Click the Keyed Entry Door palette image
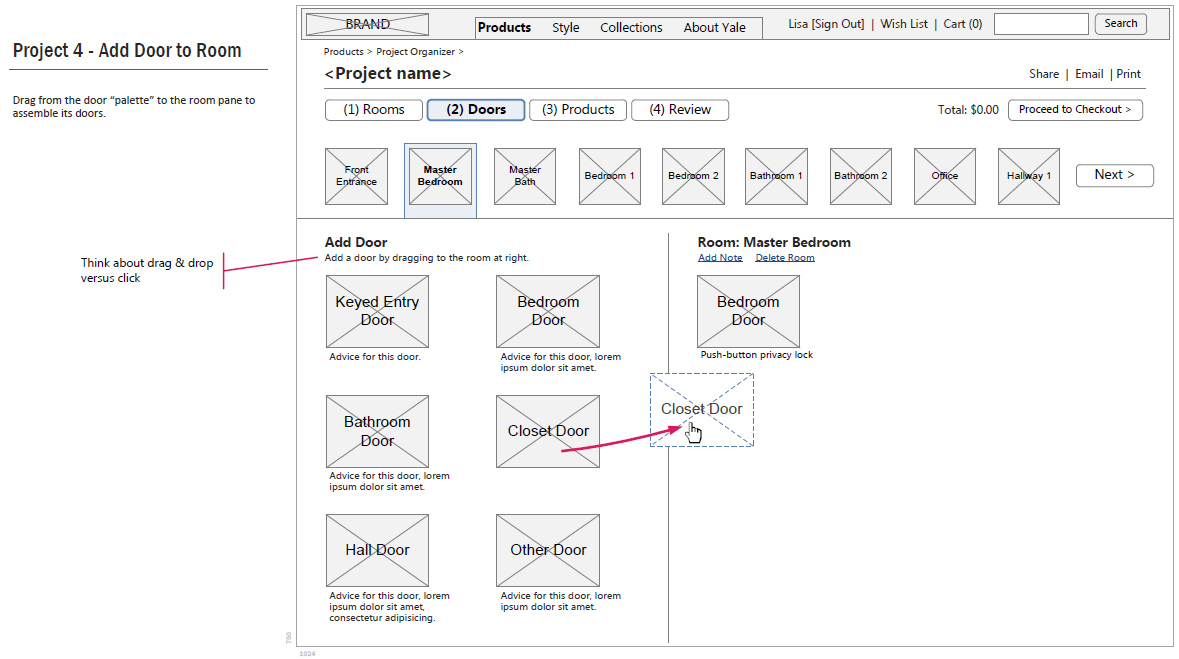Screen dimensions: 1179x659 [377, 311]
